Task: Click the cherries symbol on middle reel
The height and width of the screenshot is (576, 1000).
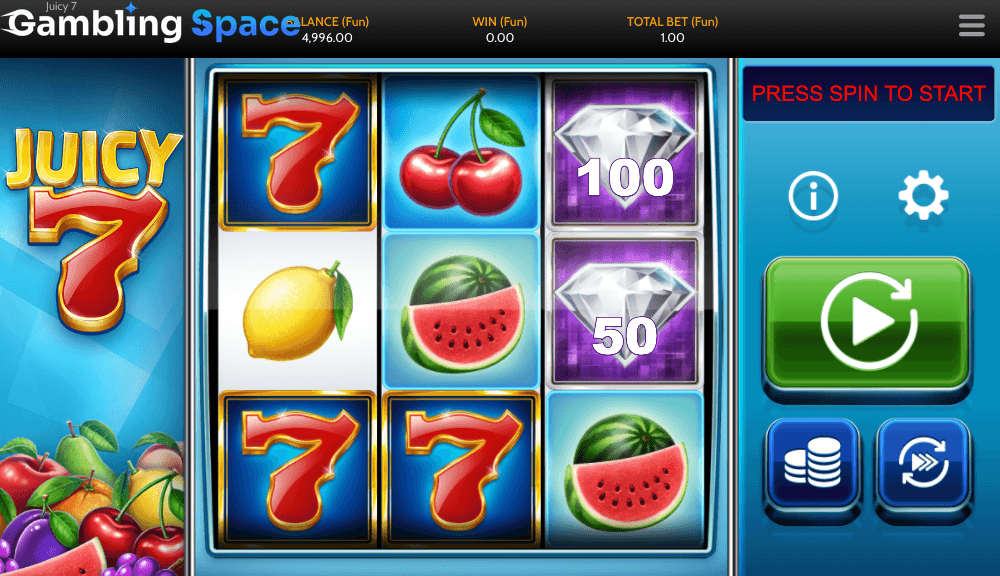Action: pos(460,152)
